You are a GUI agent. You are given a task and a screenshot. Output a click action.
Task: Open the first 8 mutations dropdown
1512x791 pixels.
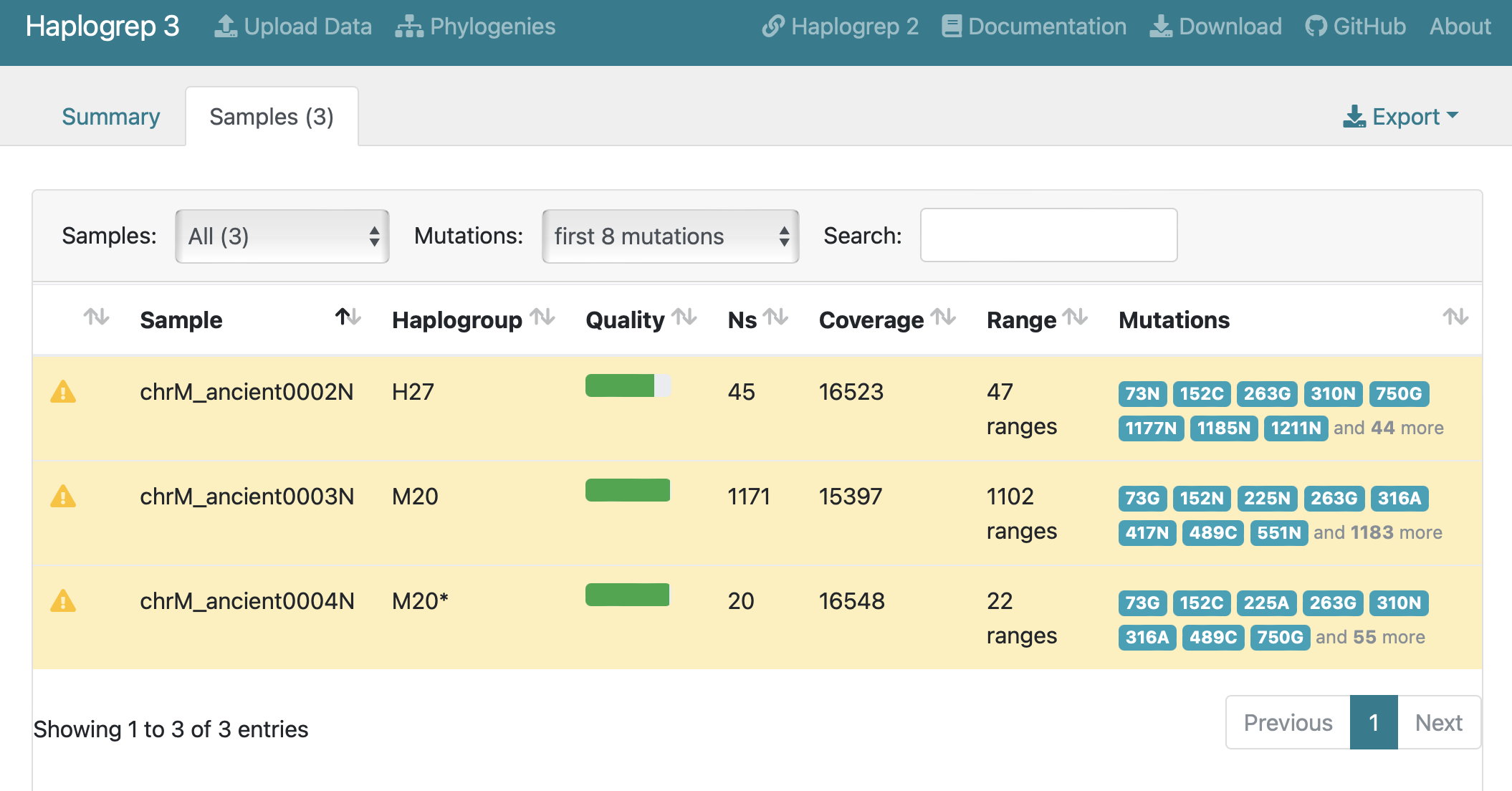(670, 236)
